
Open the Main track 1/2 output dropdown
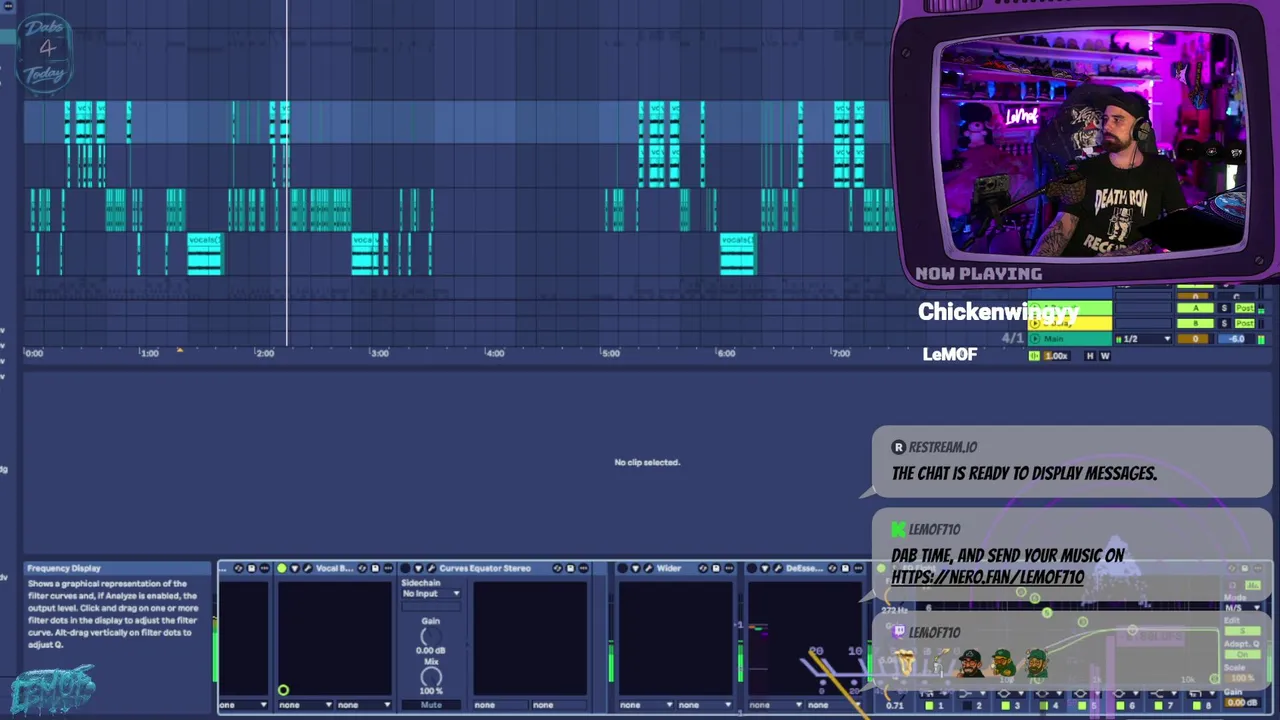(1143, 339)
